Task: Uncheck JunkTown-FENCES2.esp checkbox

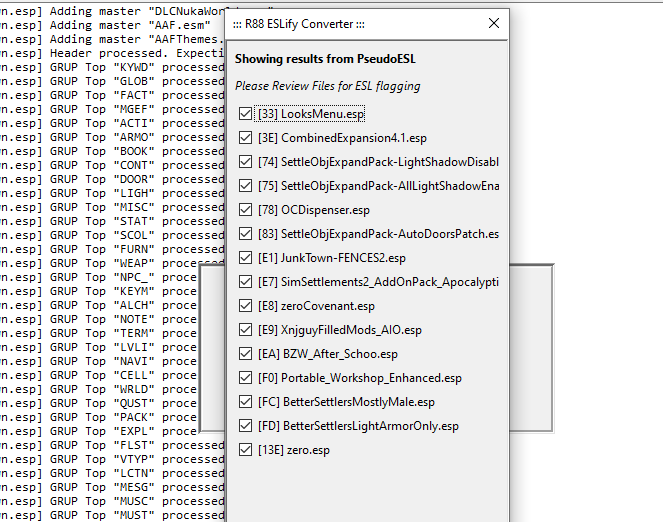Action: coord(246,258)
